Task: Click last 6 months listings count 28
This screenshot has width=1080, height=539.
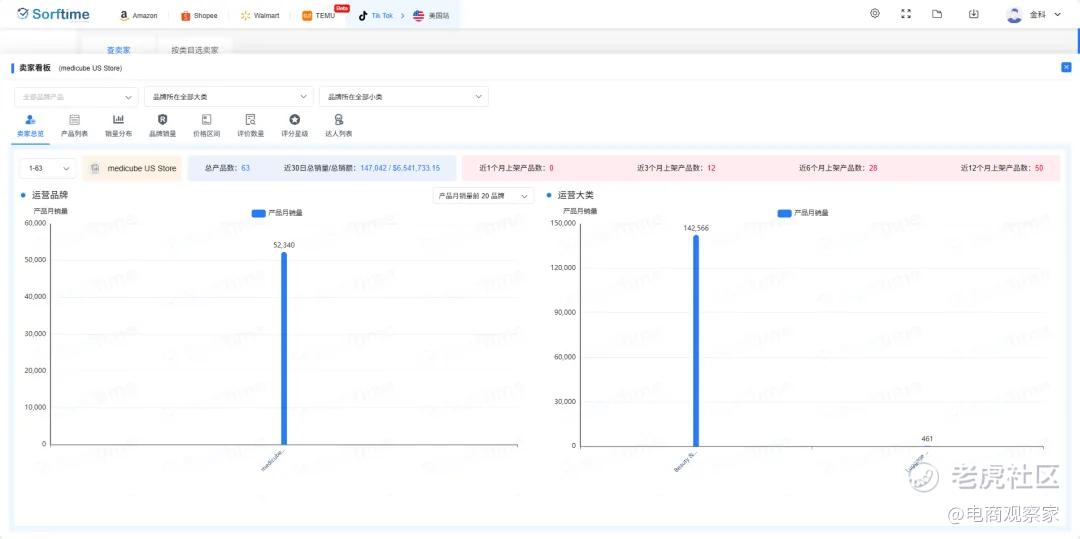Action: click(x=873, y=168)
